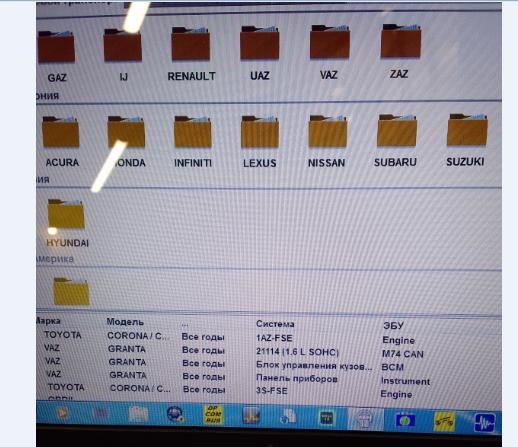Image resolution: width=518 pixels, height=447 pixels.
Task: Sort the table by the Модель column
Action: pos(125,322)
